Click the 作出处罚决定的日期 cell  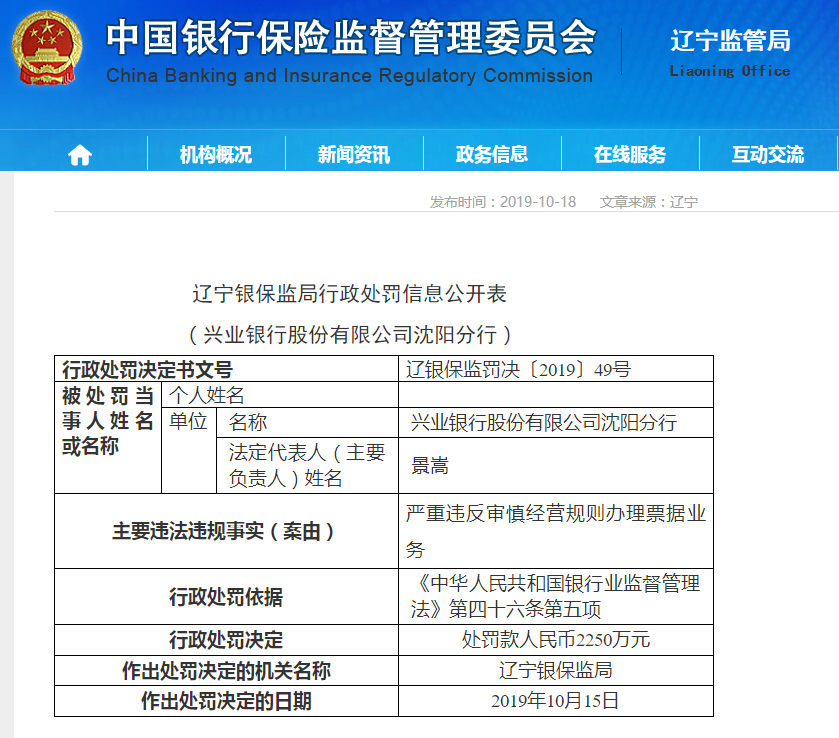[226, 701]
